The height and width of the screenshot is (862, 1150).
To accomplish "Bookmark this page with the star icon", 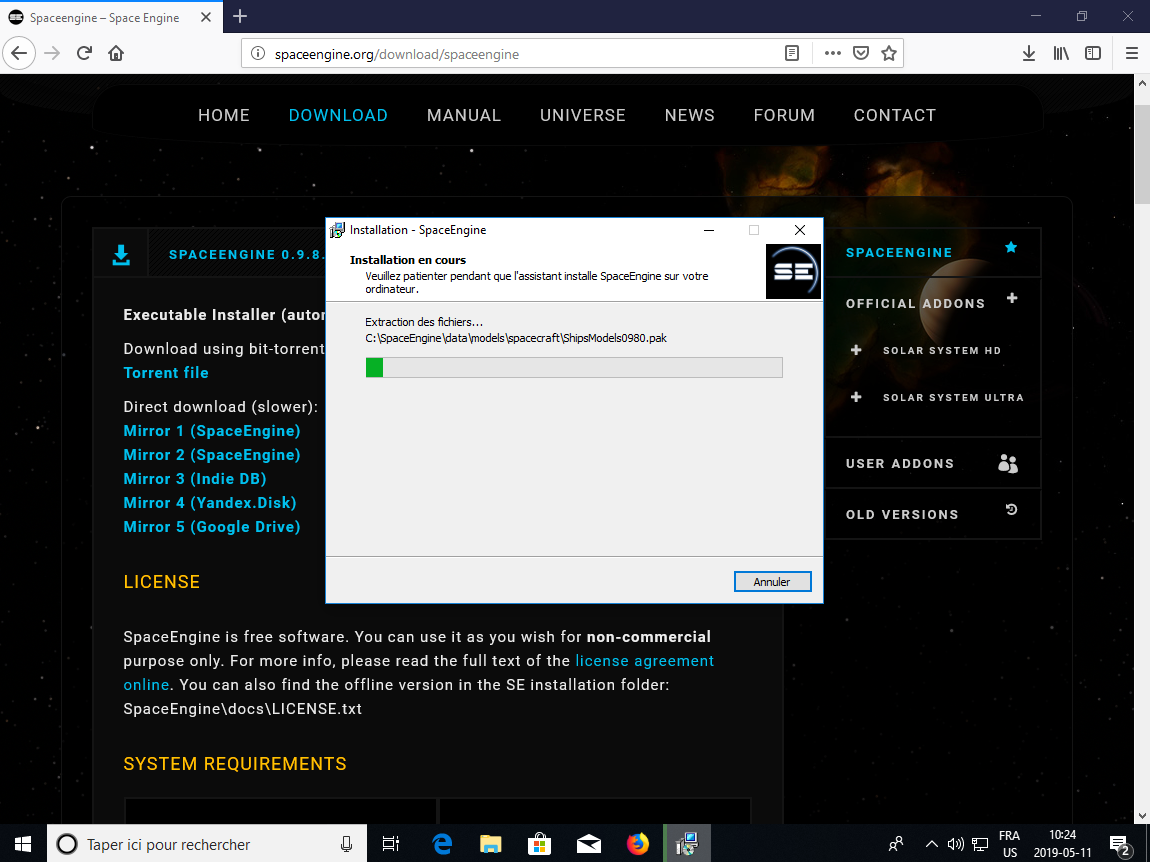I will click(x=888, y=54).
